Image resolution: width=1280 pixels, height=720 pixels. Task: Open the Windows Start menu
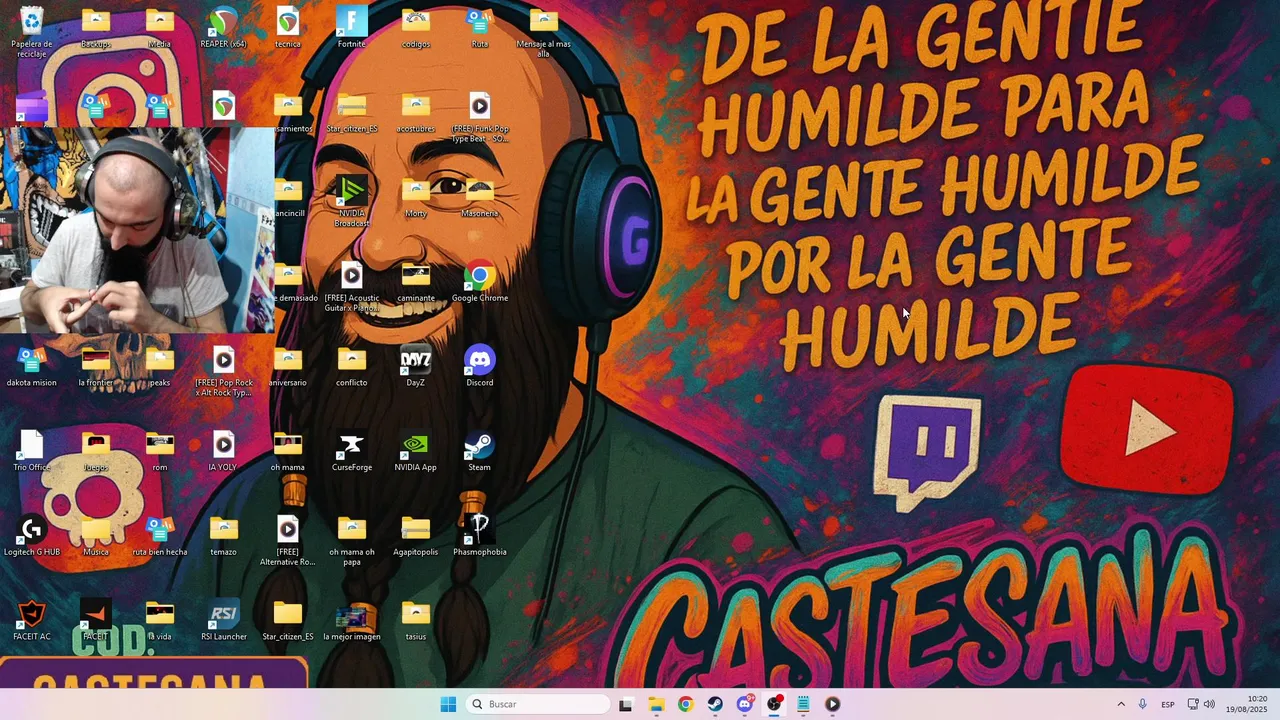(x=448, y=704)
